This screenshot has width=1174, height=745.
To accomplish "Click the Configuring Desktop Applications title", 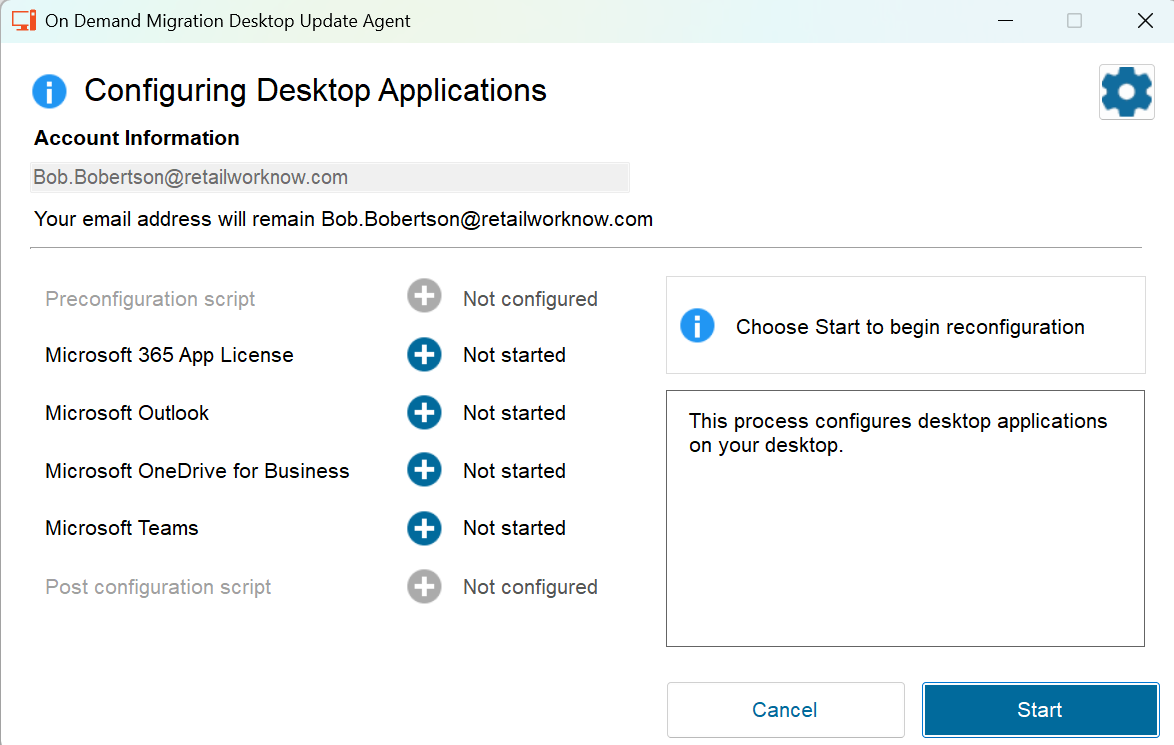I will pyautogui.click(x=315, y=91).
